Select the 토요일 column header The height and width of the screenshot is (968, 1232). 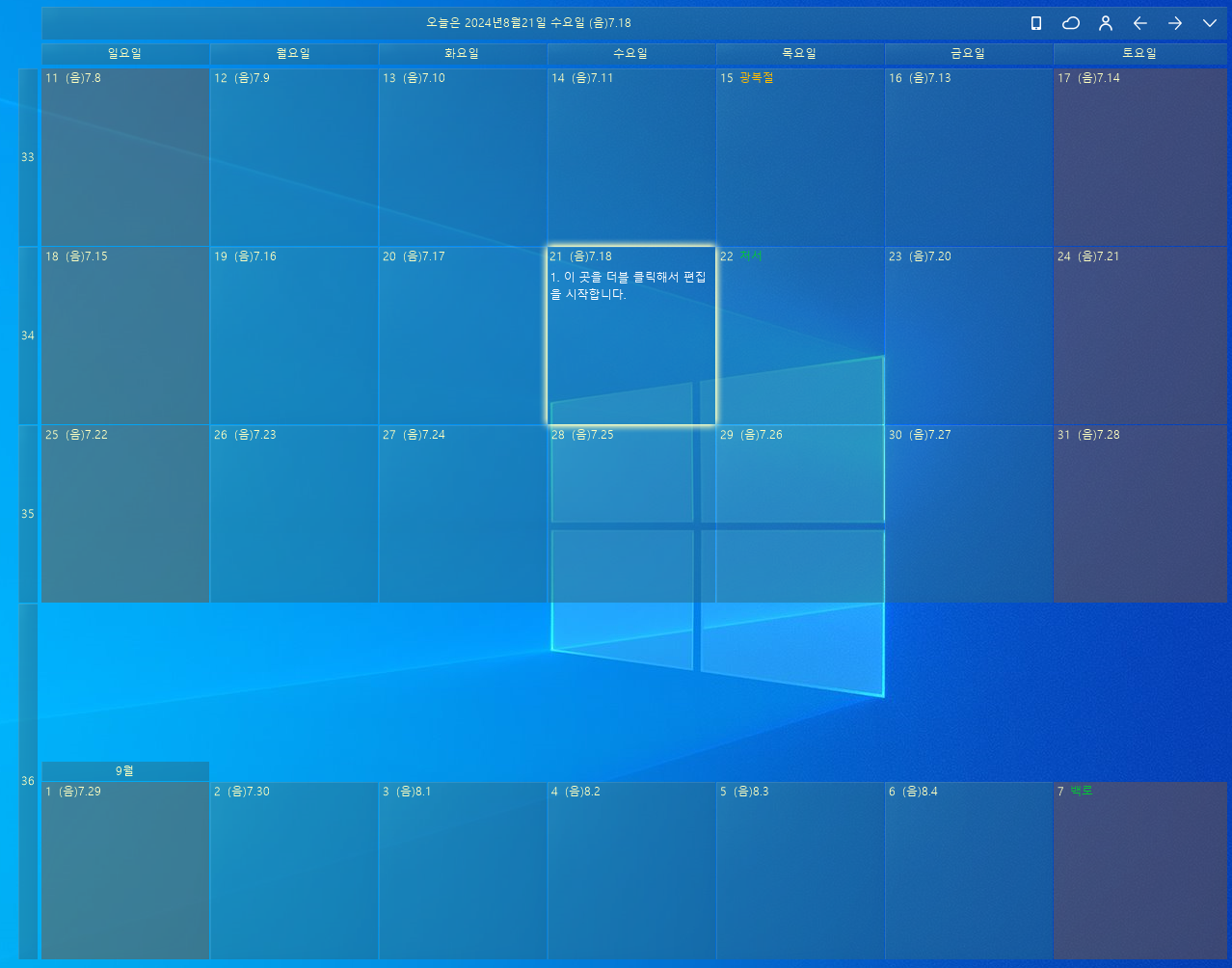coord(1140,54)
